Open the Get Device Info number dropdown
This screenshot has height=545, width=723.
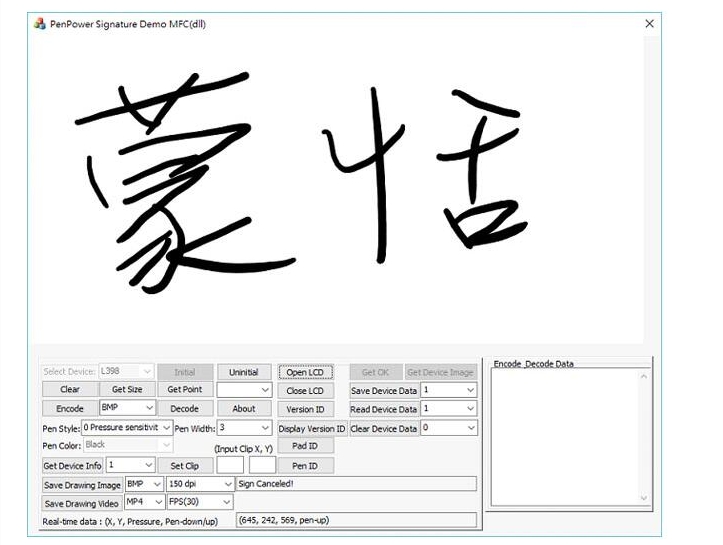tap(130, 465)
